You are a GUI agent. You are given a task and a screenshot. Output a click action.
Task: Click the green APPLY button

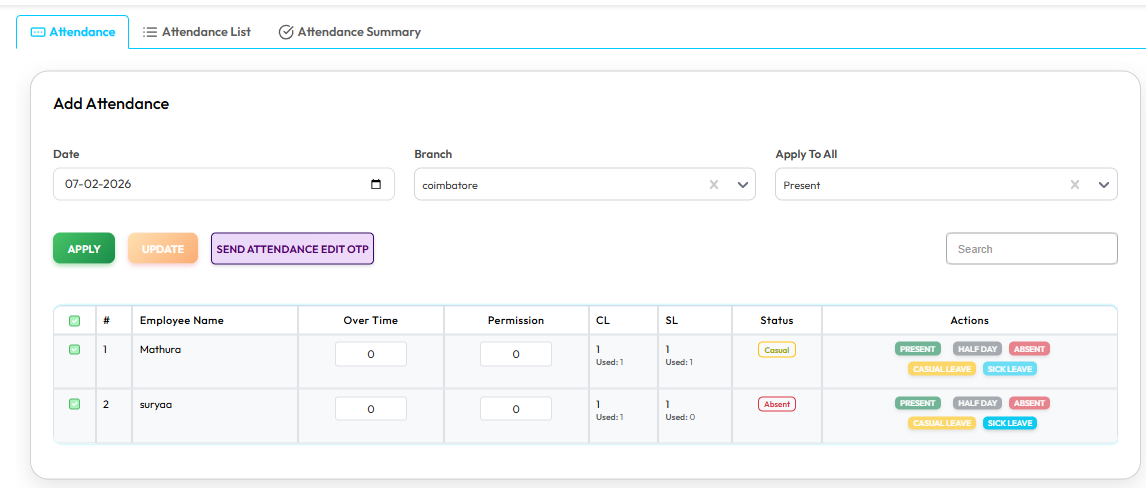pos(84,249)
